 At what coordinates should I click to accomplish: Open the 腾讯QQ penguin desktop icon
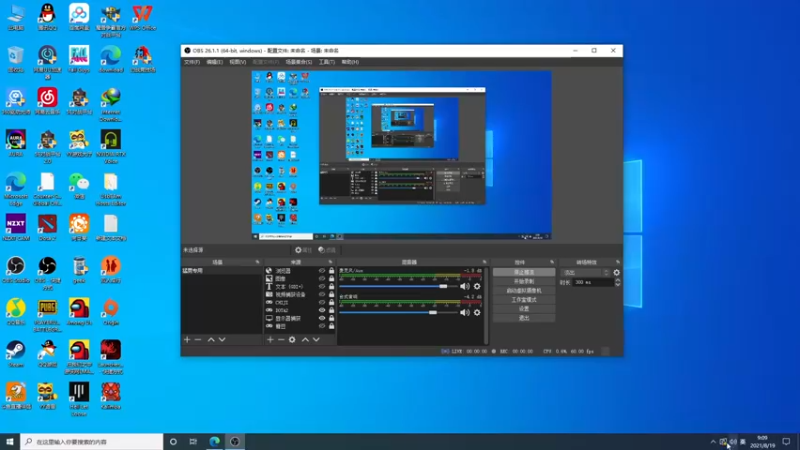[x=47, y=17]
